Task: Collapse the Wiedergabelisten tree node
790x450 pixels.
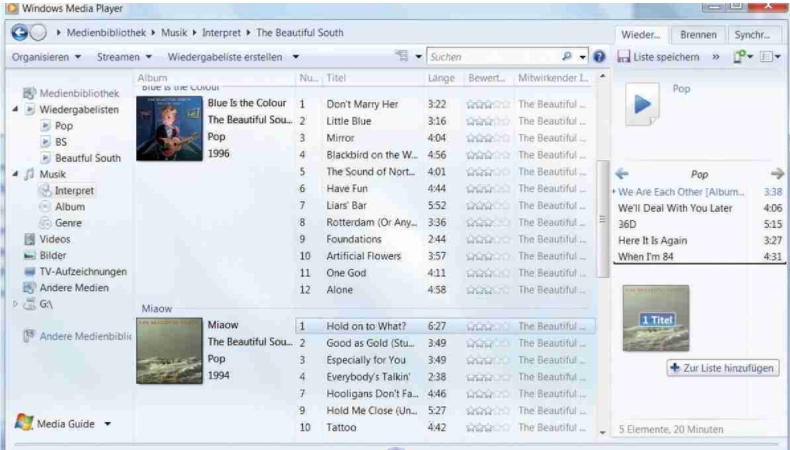Action: (15, 109)
